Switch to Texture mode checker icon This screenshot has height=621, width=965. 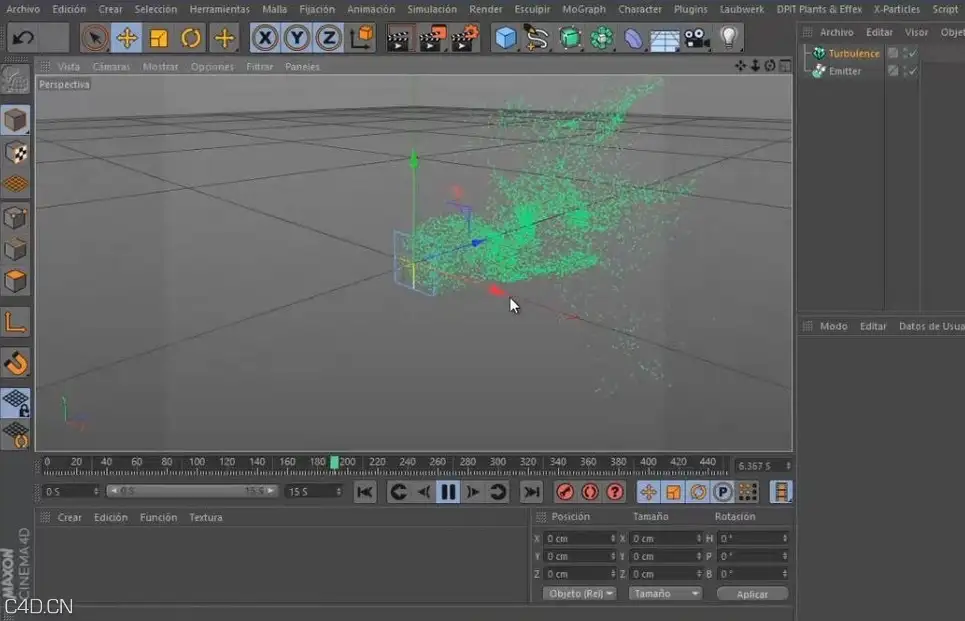(x=15, y=152)
